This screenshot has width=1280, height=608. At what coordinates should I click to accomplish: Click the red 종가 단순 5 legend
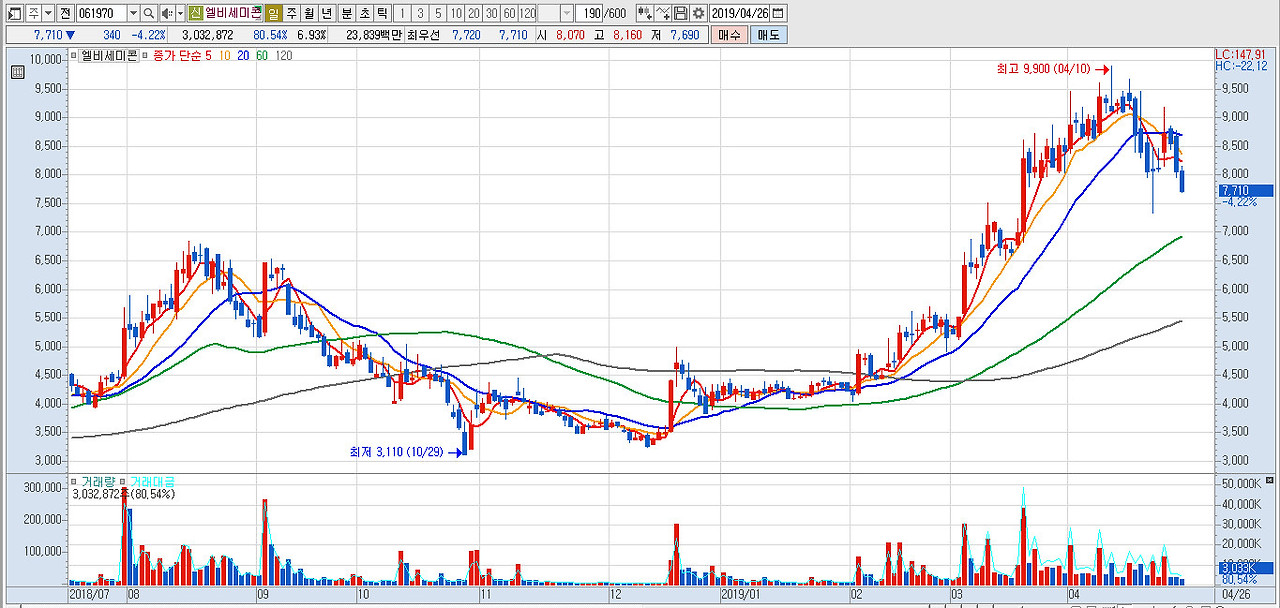click(x=182, y=56)
